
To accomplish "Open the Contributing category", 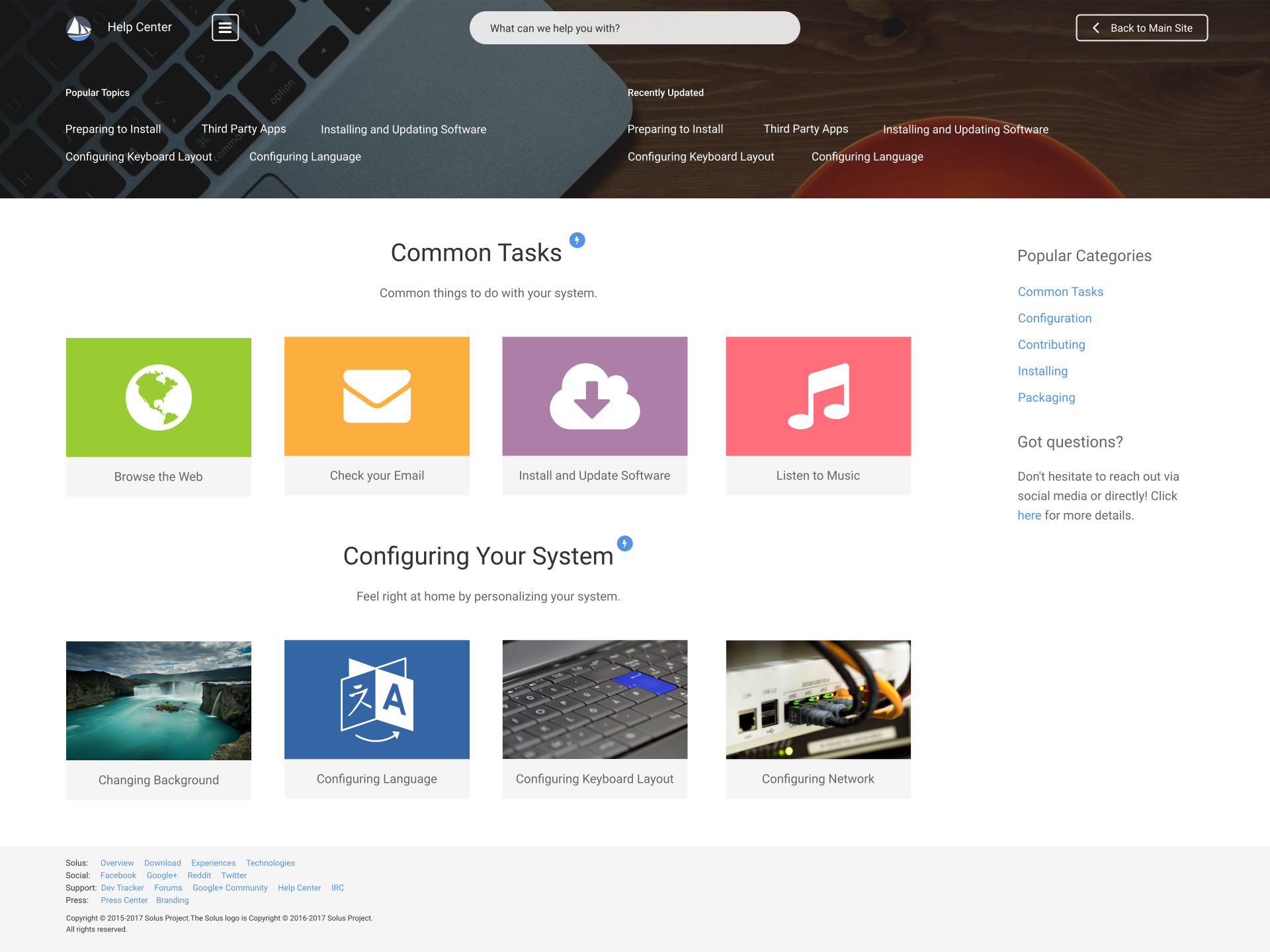I will tap(1051, 344).
